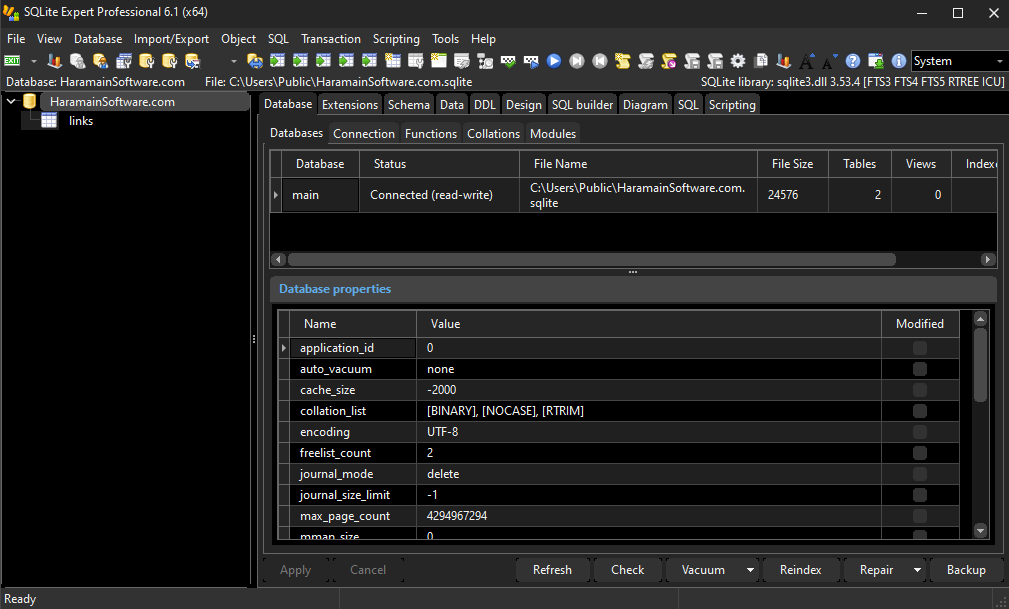Click the window with green download arrow
This screenshot has height=609, width=1009.
point(876,61)
